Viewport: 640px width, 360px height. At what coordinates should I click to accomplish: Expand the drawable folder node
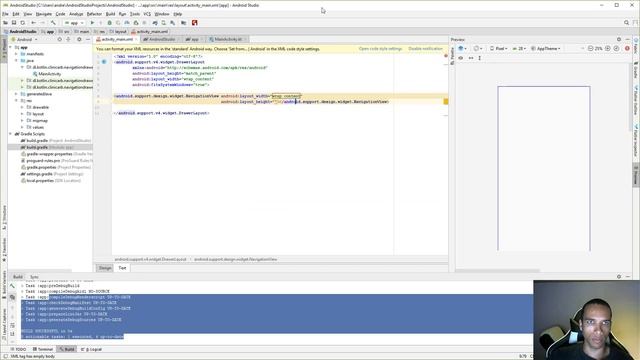click(x=22, y=107)
